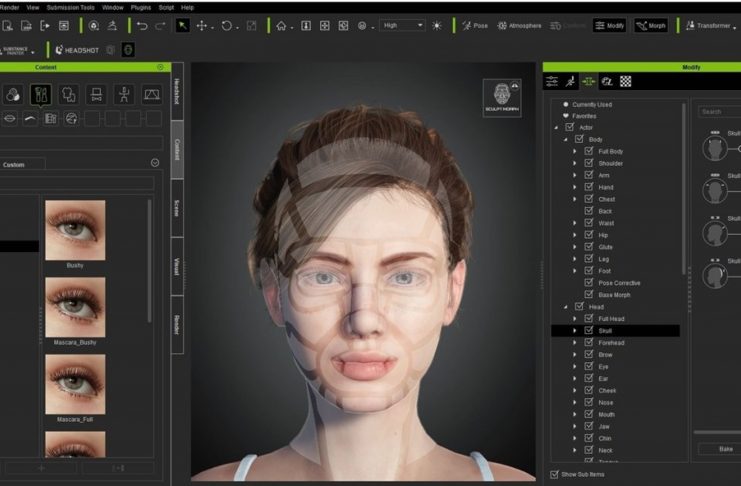The width and height of the screenshot is (741, 486).
Task: Toggle the Pose Corrective checkbox
Action: [589, 283]
